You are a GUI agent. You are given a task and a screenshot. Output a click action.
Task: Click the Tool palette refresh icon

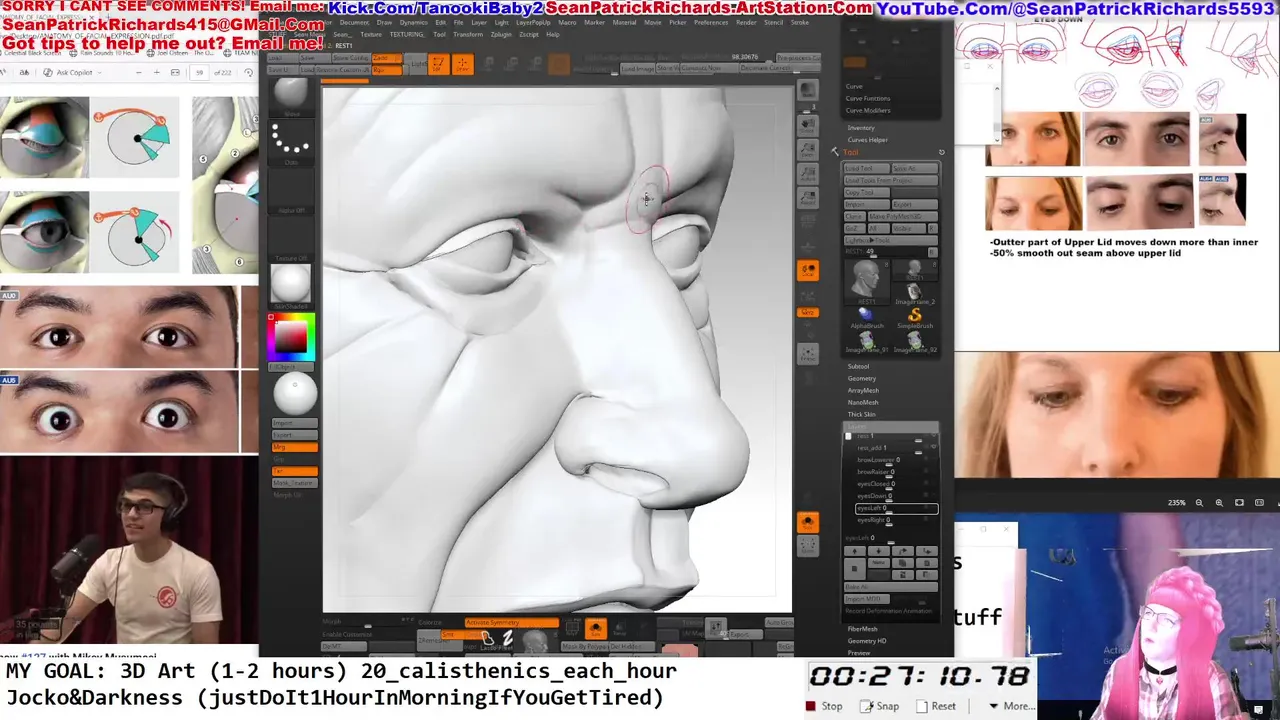(941, 152)
